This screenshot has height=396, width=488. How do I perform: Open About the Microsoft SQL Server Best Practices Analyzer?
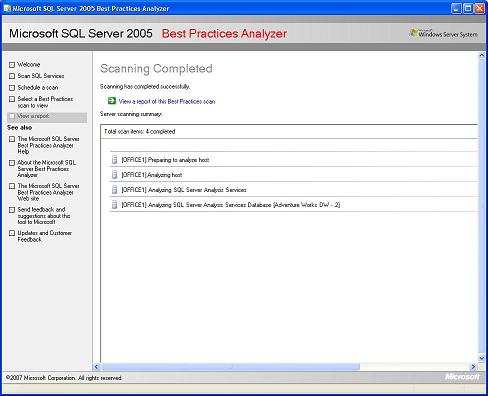pos(46,169)
